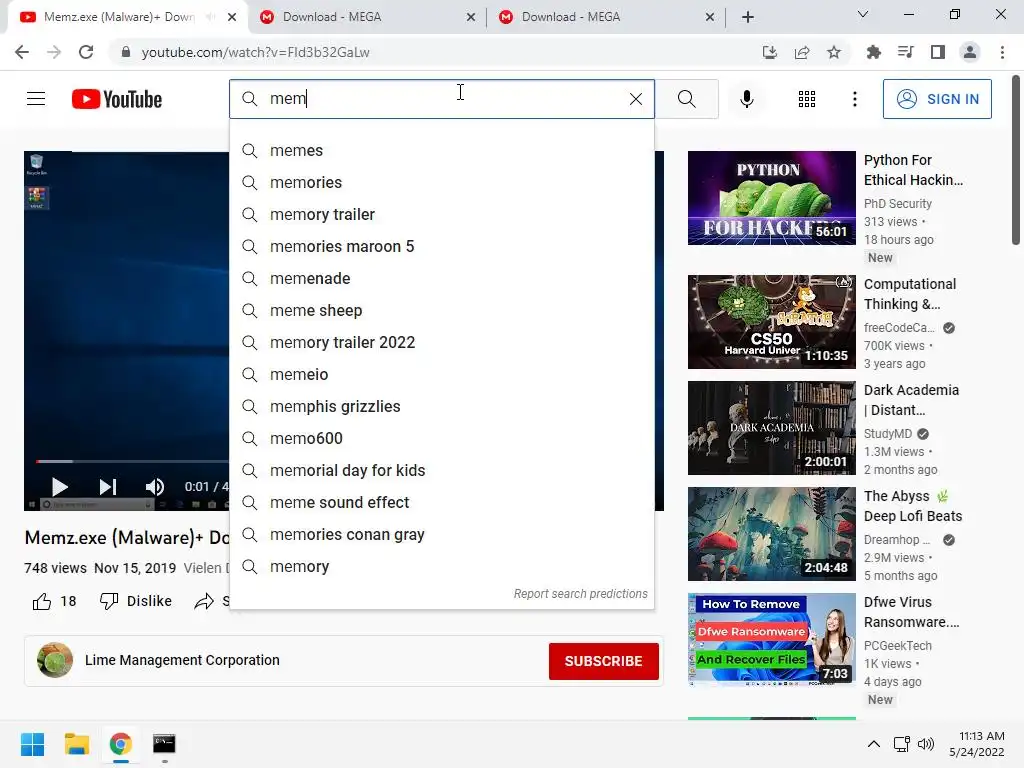Image resolution: width=1024 pixels, height=768 pixels.
Task: Subscribe to Lime Management Corporation
Action: point(603,661)
